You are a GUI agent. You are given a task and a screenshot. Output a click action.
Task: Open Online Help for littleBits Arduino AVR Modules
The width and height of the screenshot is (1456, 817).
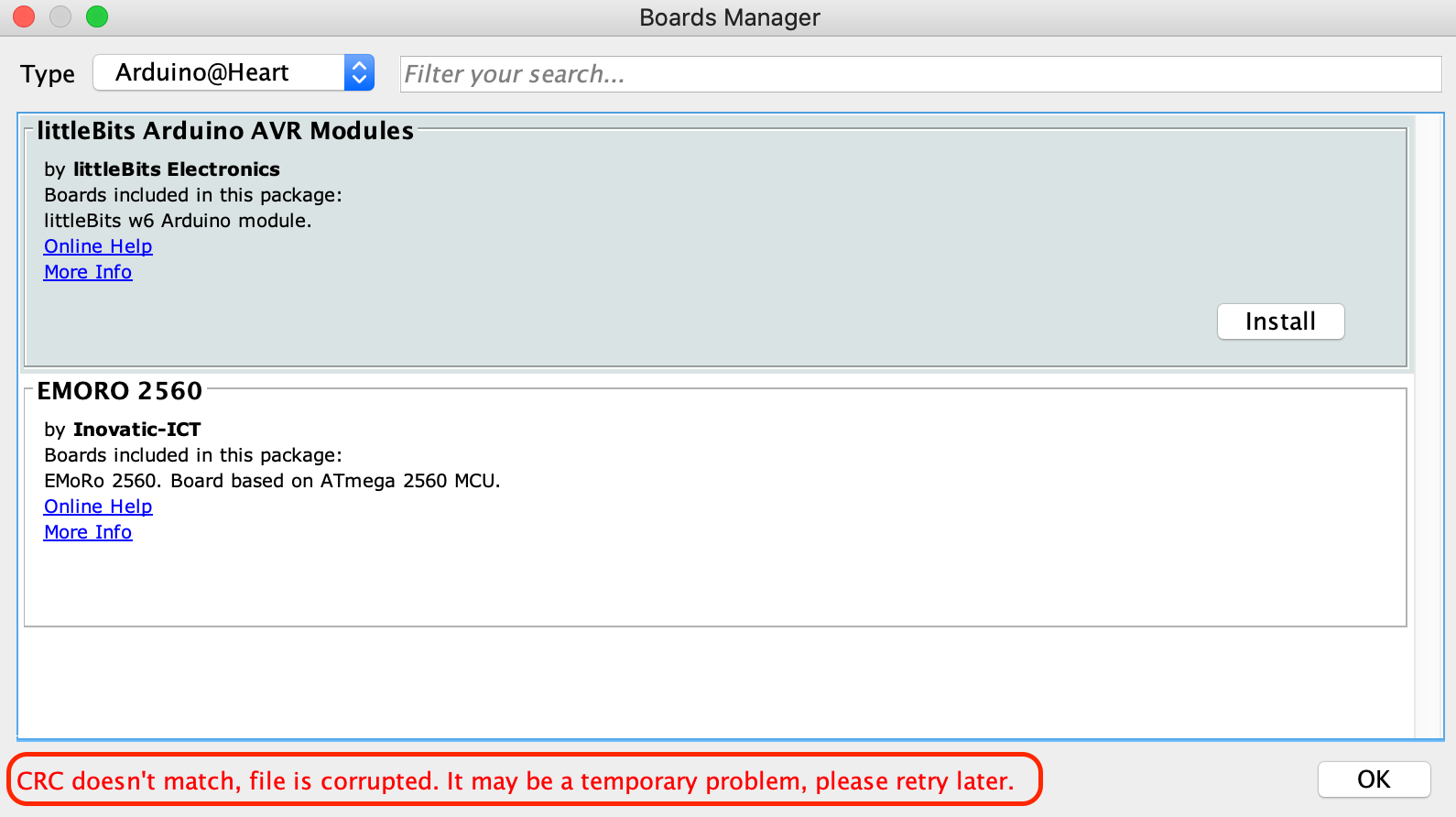click(98, 246)
